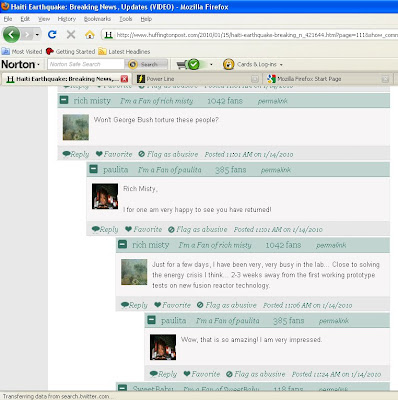The width and height of the screenshot is (398, 400).
Task: Open the Help menu
Action: point(146,19)
